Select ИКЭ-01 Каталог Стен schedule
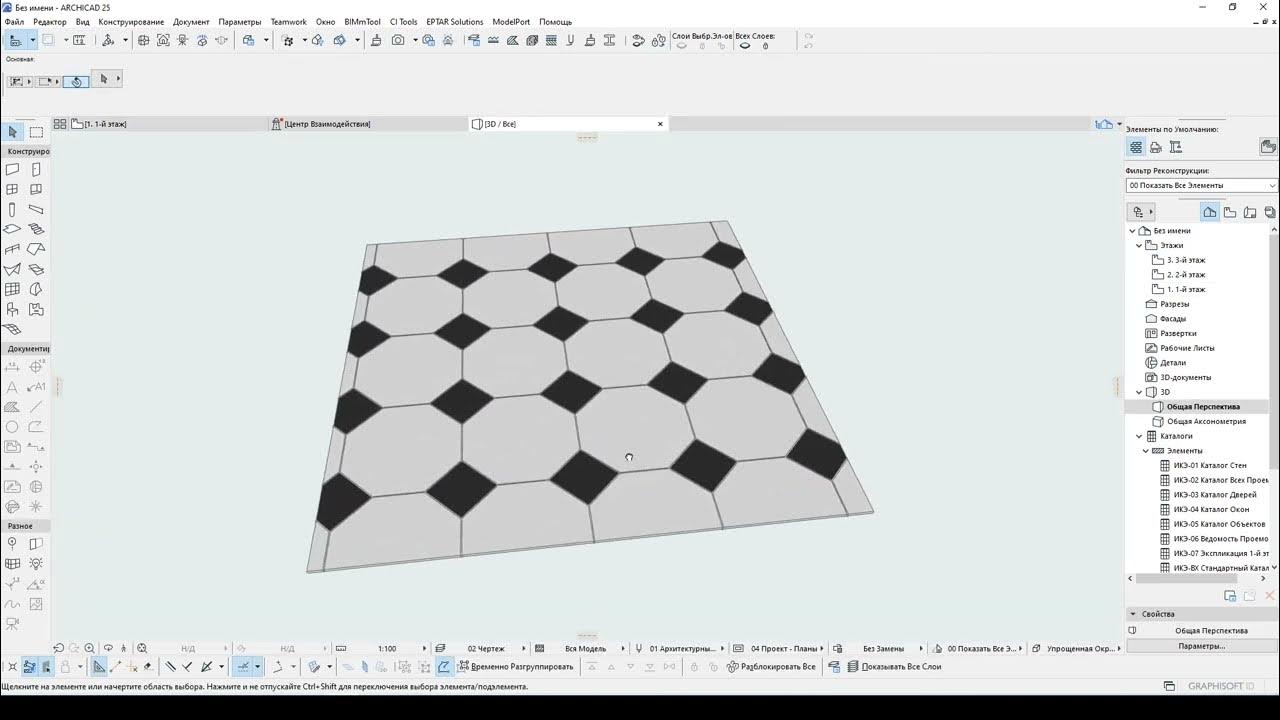 1210,465
